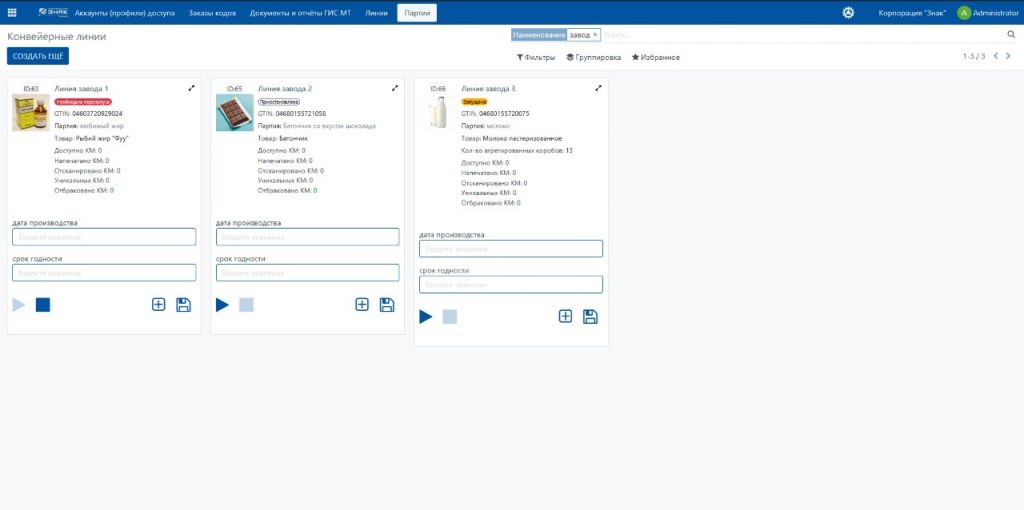Go to next page arrow
The height and width of the screenshot is (510, 1024).
(1008, 56)
